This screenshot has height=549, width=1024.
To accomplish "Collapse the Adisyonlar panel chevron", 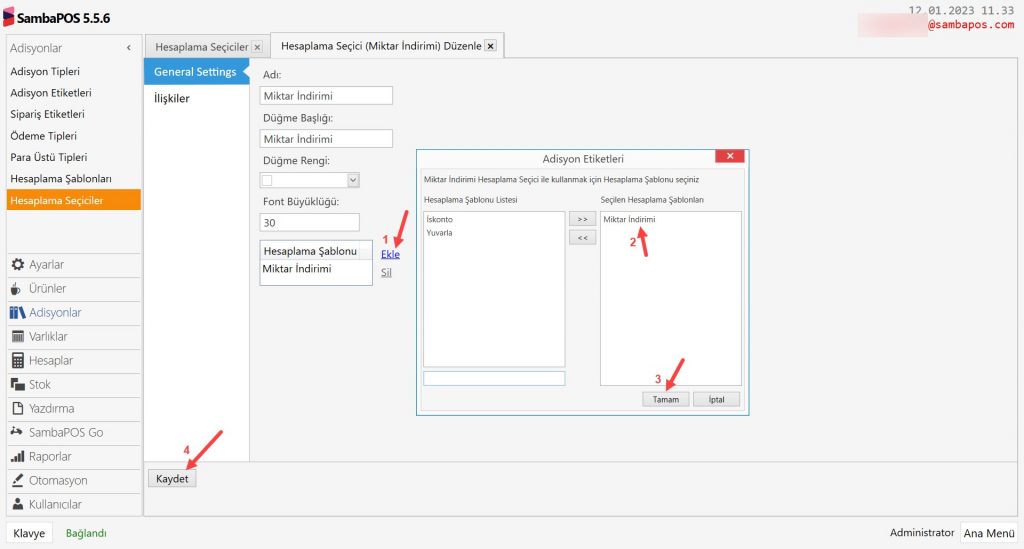I will [x=129, y=48].
